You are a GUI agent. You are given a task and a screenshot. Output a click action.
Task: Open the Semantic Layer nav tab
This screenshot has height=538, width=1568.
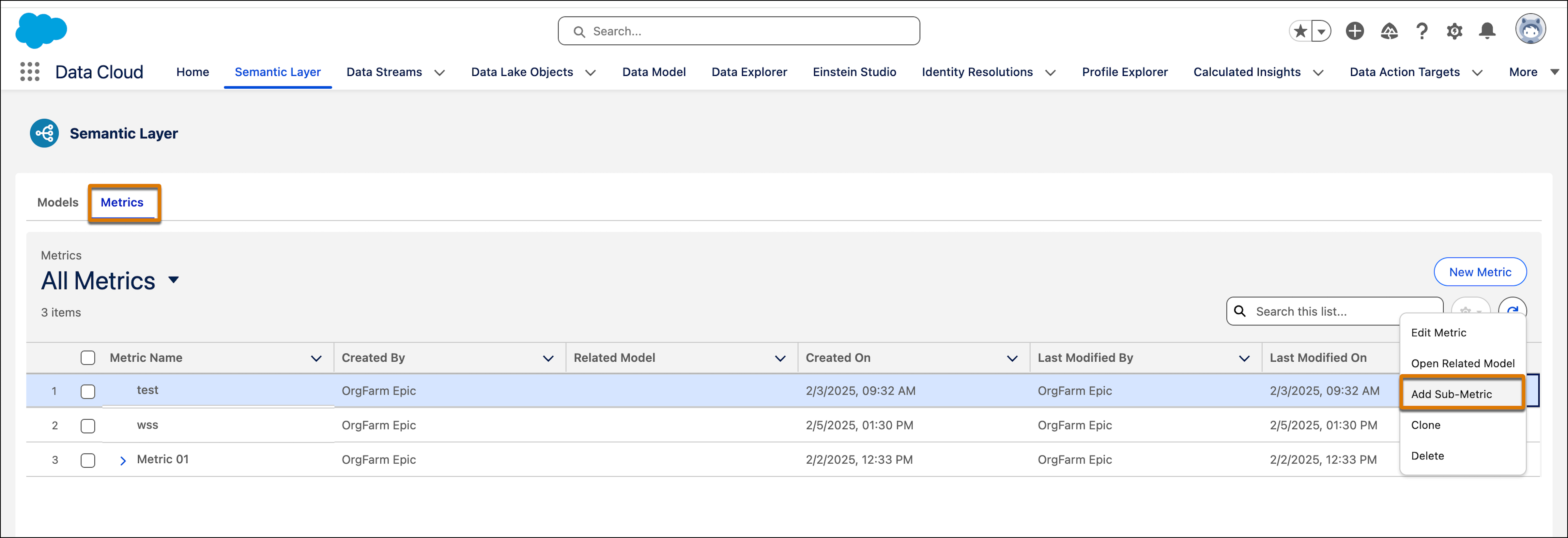tap(278, 72)
